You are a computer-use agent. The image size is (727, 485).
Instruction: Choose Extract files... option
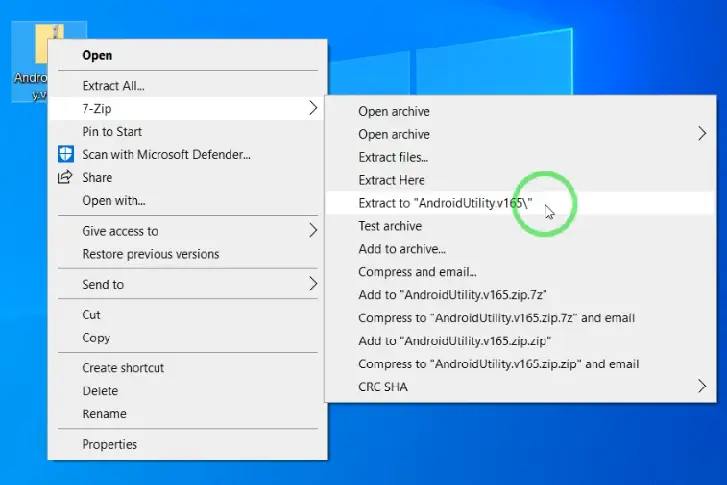[521, 157]
